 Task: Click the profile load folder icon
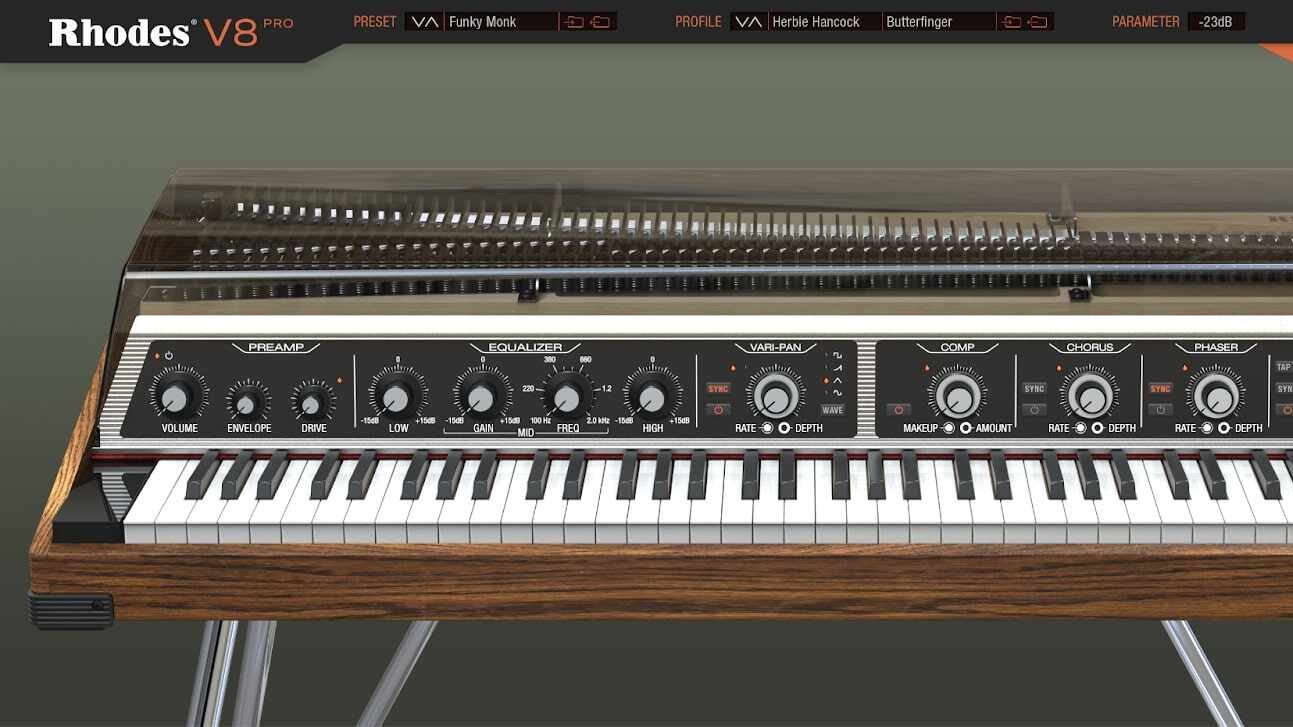pyautogui.click(x=1012, y=22)
